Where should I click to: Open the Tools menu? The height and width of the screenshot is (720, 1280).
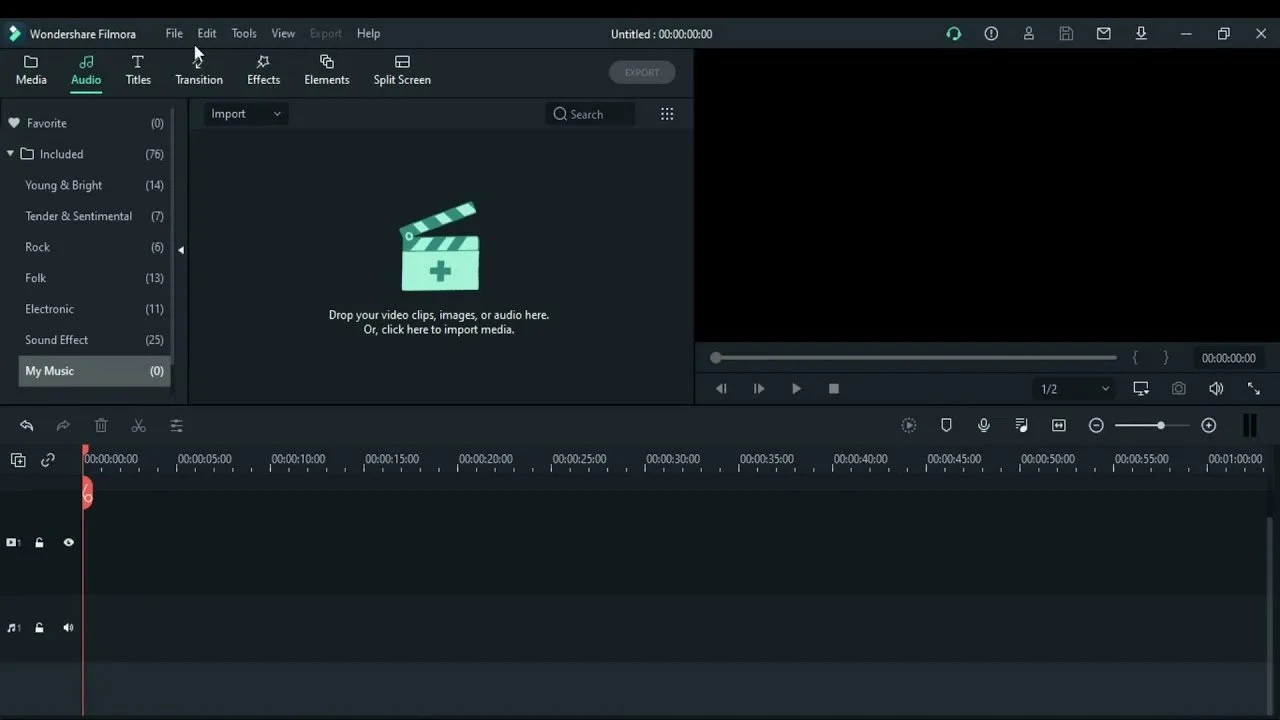(244, 33)
